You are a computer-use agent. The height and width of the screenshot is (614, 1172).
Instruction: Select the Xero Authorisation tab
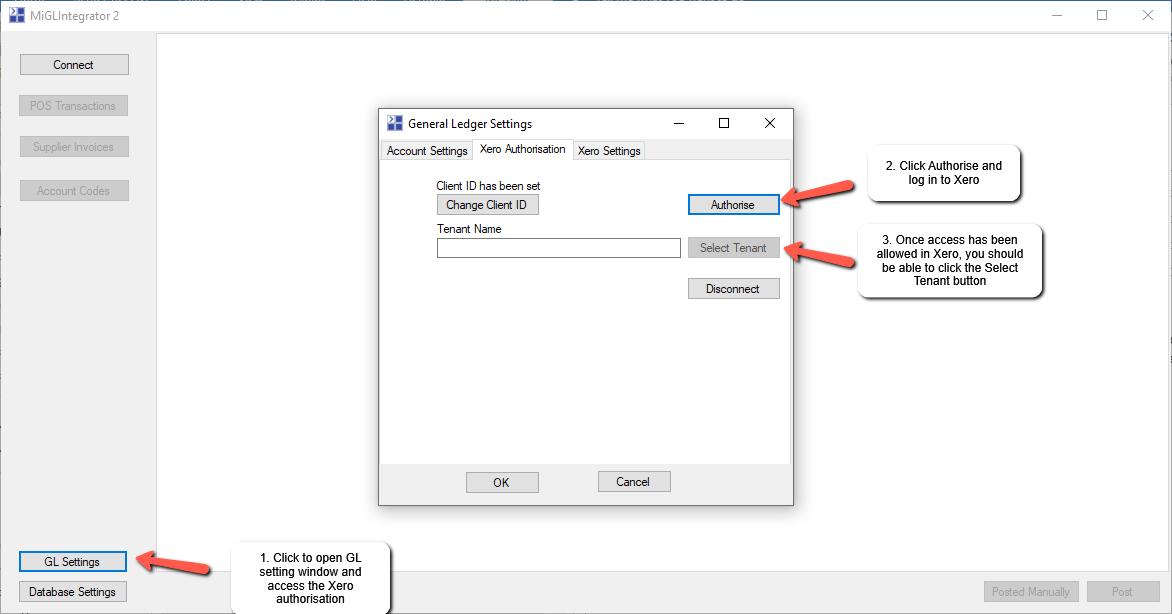(x=522, y=150)
